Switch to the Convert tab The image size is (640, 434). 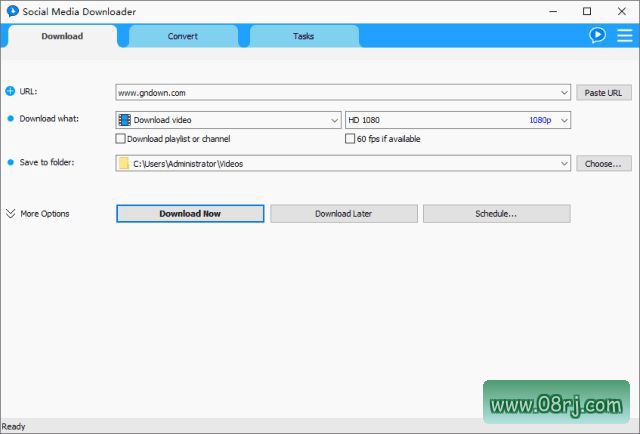point(183,36)
